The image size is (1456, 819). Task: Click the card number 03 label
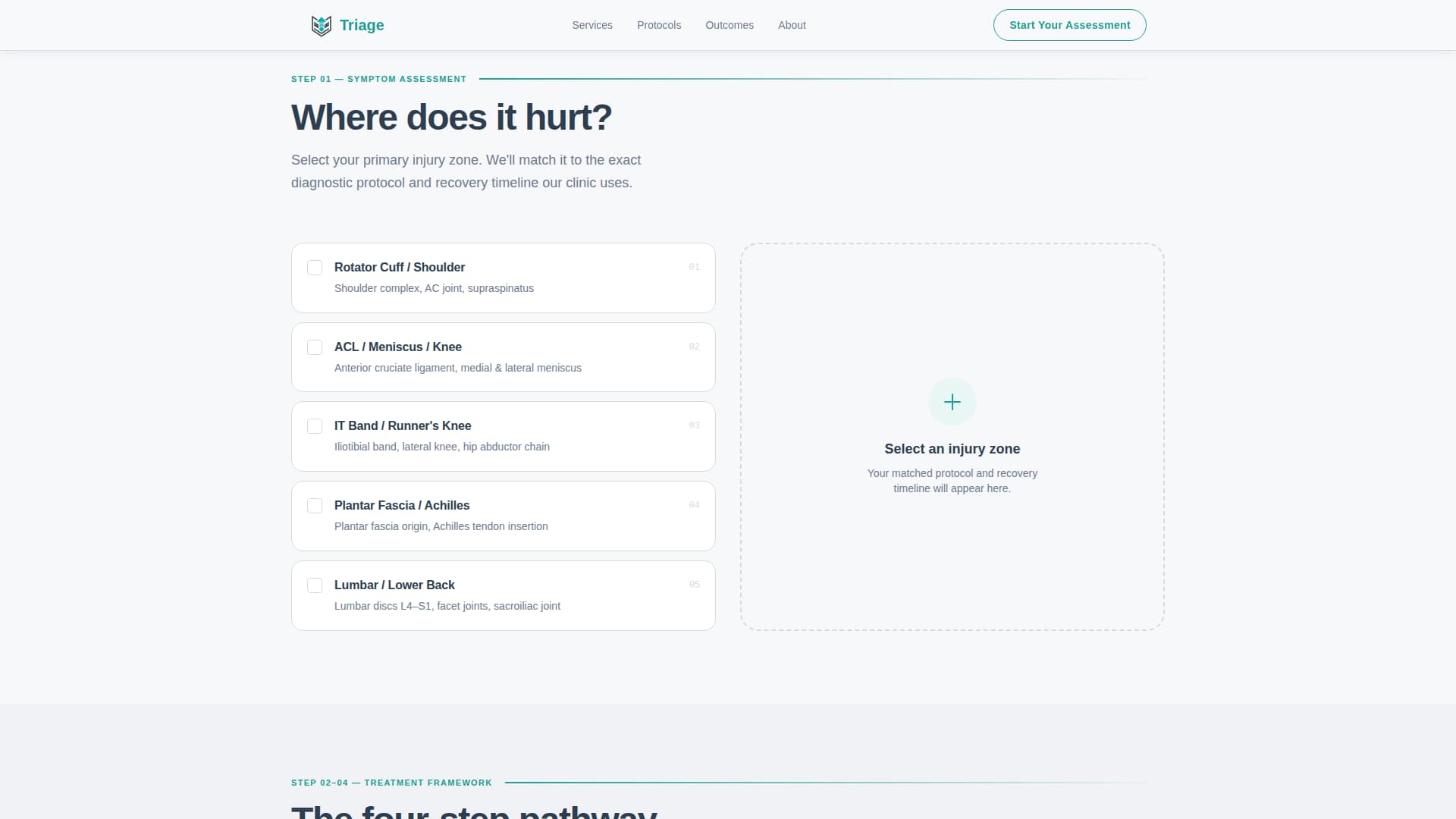(x=694, y=425)
